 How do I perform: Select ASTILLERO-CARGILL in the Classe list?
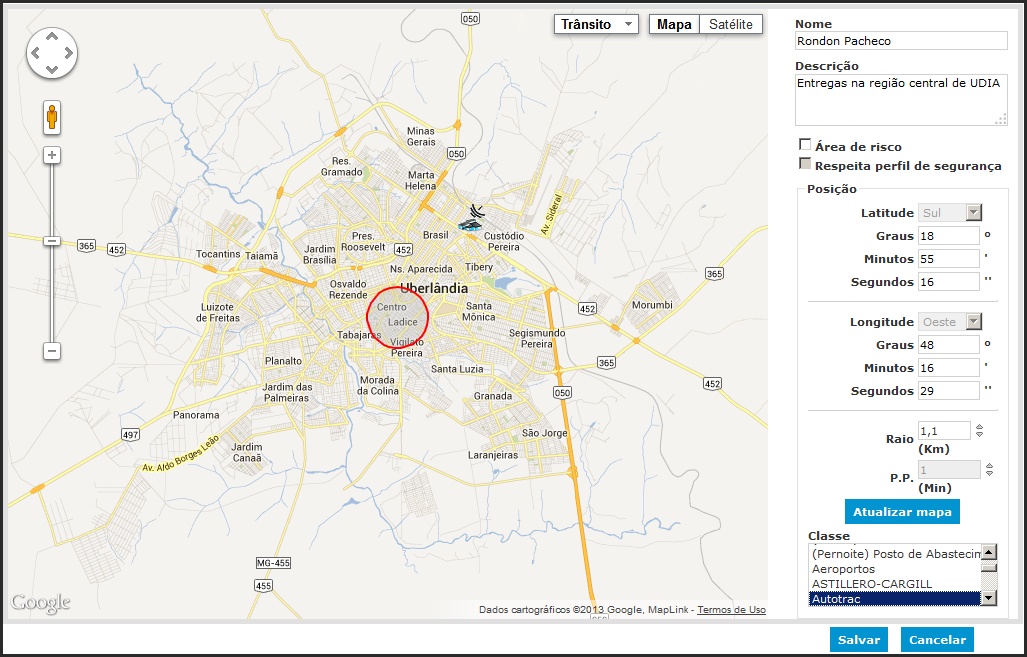(895, 584)
